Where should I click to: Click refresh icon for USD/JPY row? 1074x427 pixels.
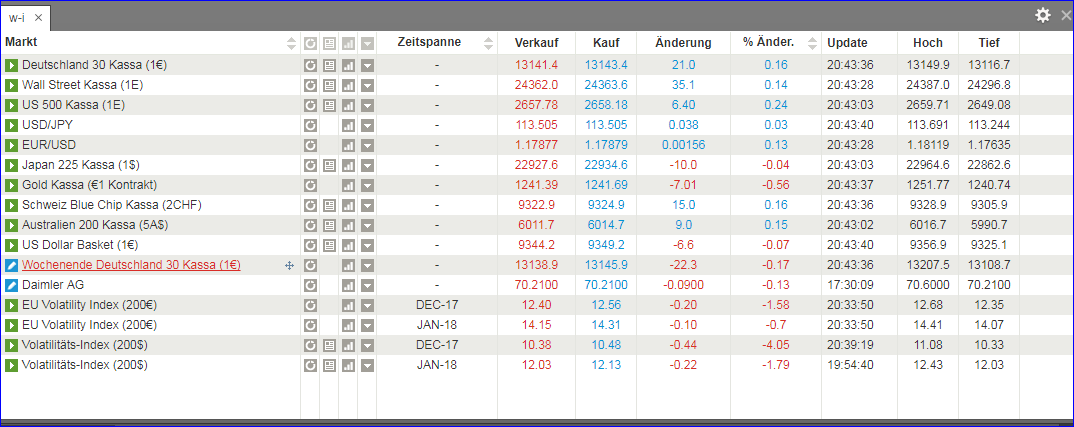click(x=310, y=125)
